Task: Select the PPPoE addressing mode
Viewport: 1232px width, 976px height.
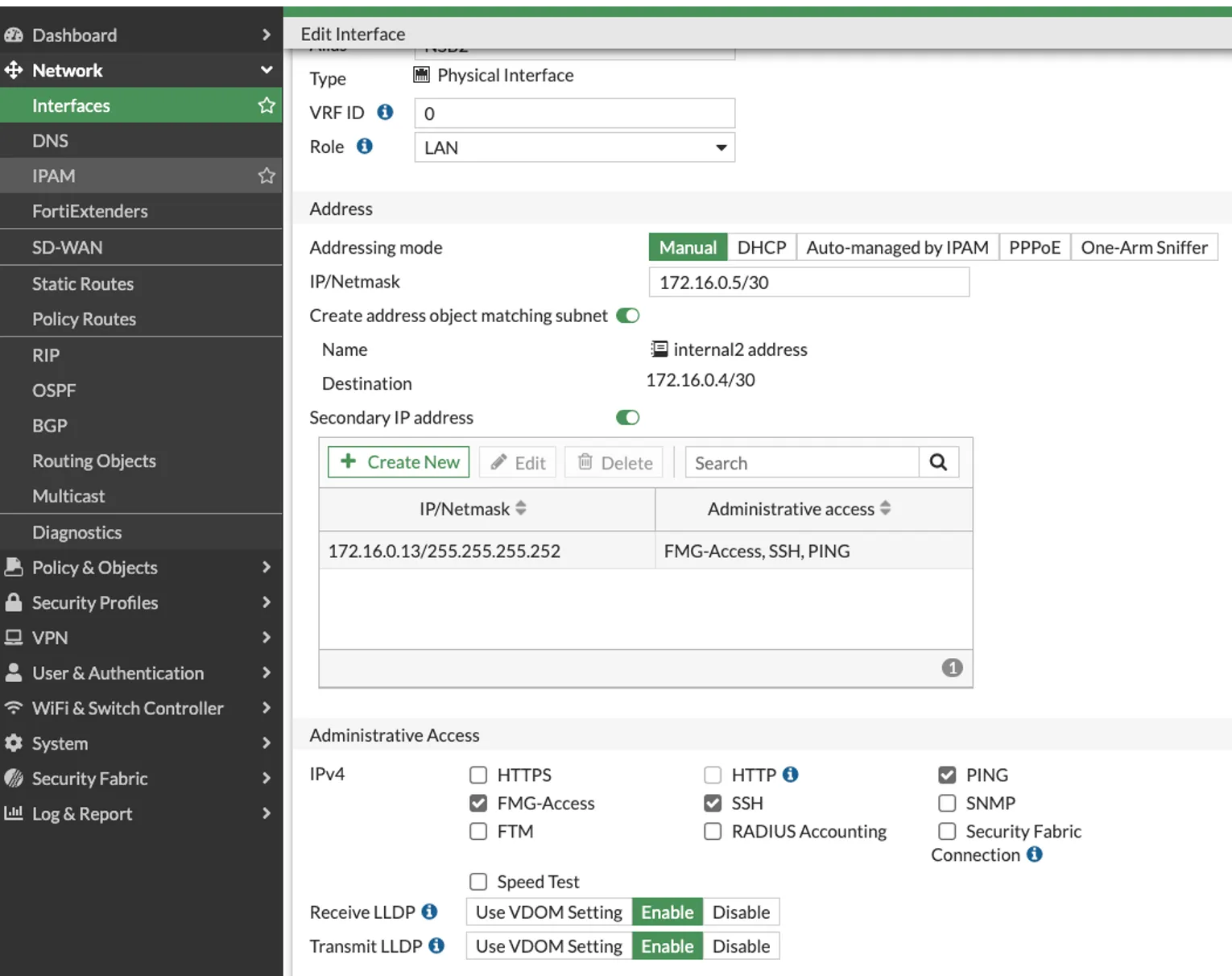Action: [x=1035, y=247]
